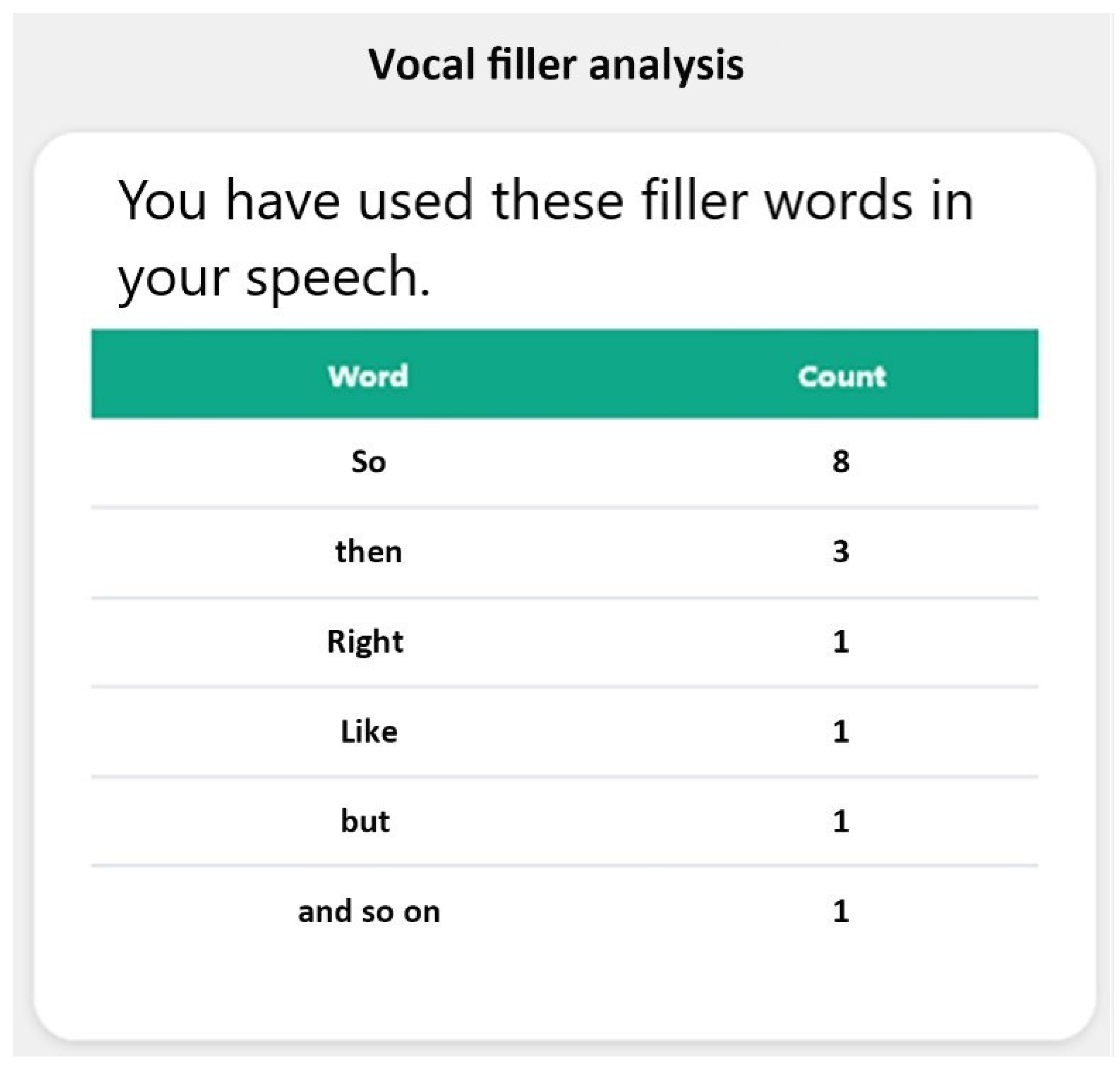Select the 'Count' column header
This screenshot has width=1120, height=1069.
841,376
